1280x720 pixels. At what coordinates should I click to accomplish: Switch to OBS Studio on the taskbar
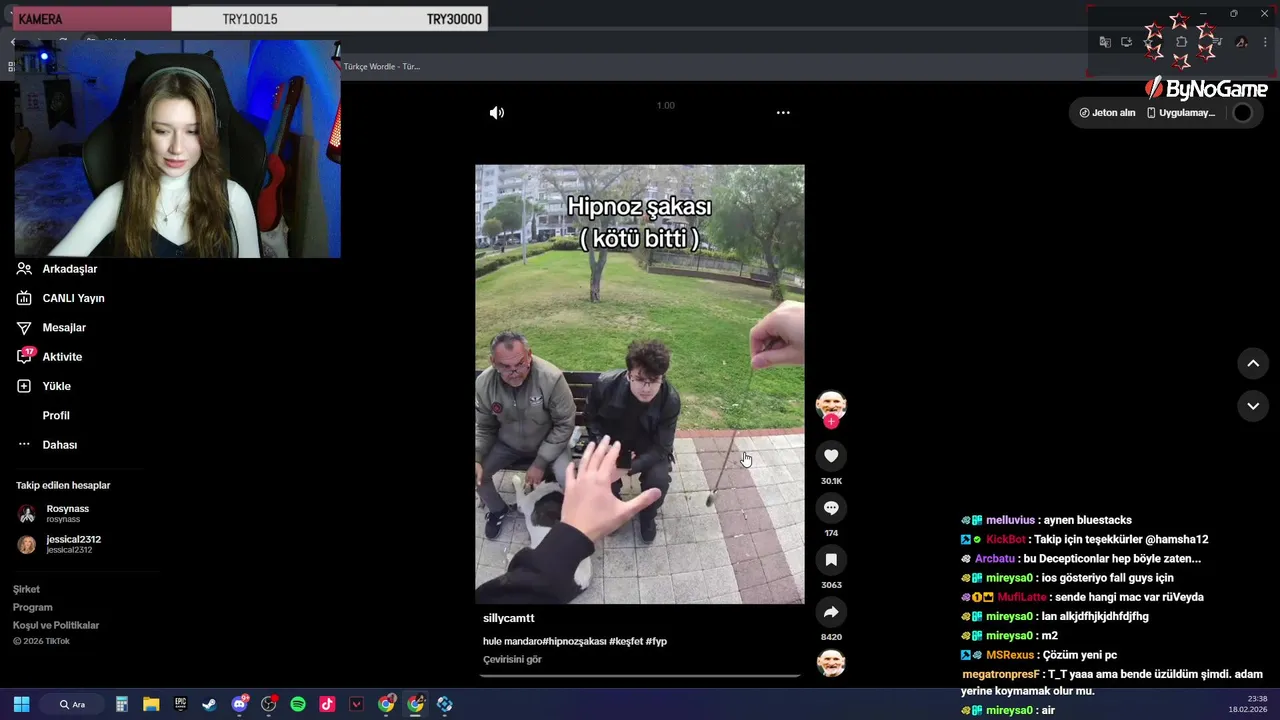268,704
